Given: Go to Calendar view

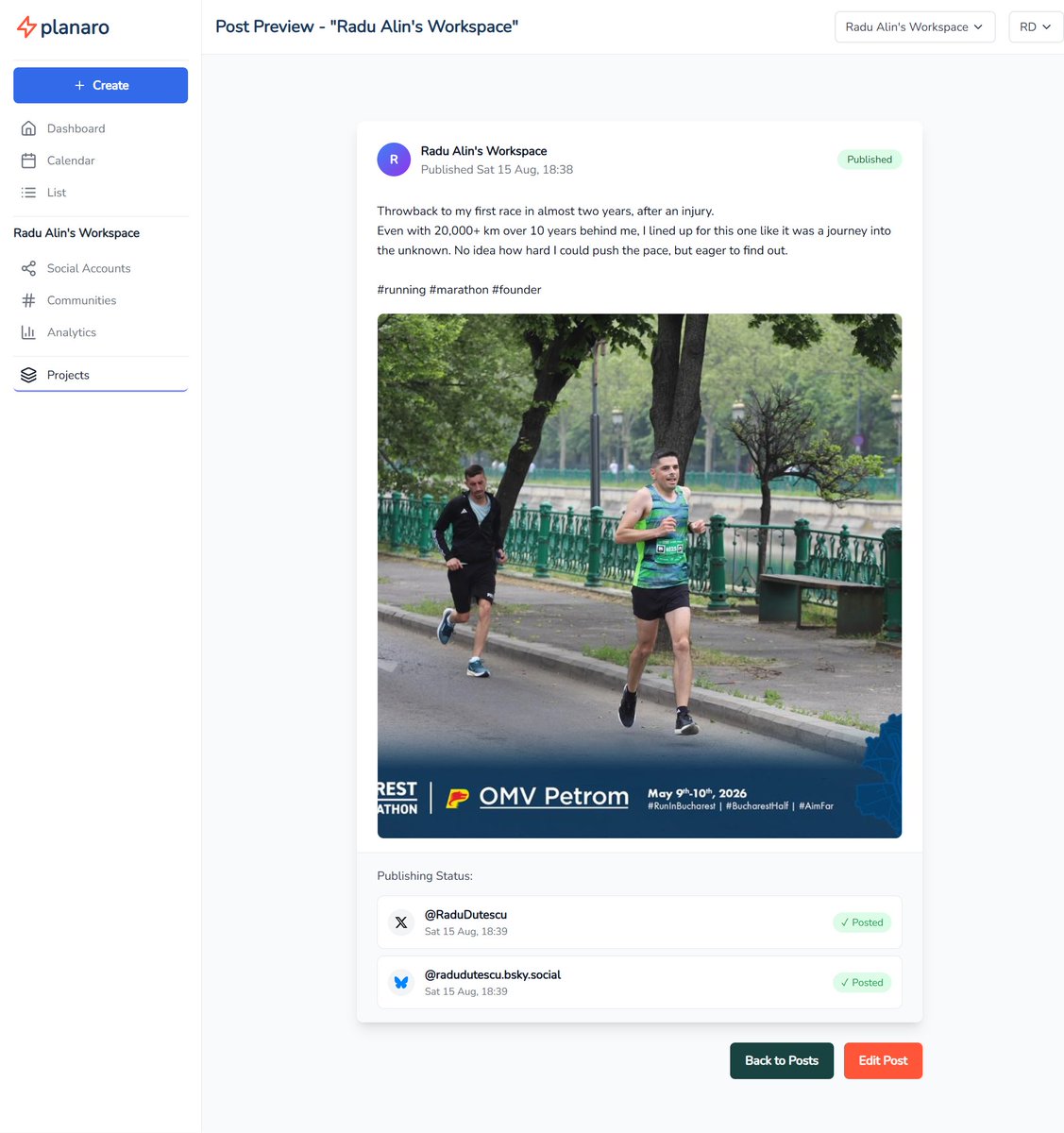Looking at the screenshot, I should [x=100, y=161].
